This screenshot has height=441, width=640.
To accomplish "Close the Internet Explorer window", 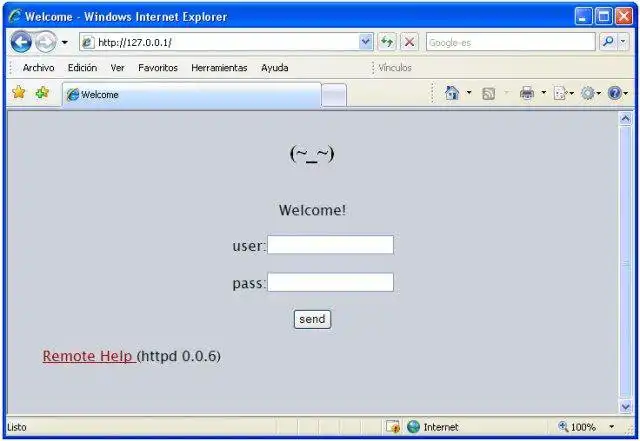I will [x=624, y=17].
